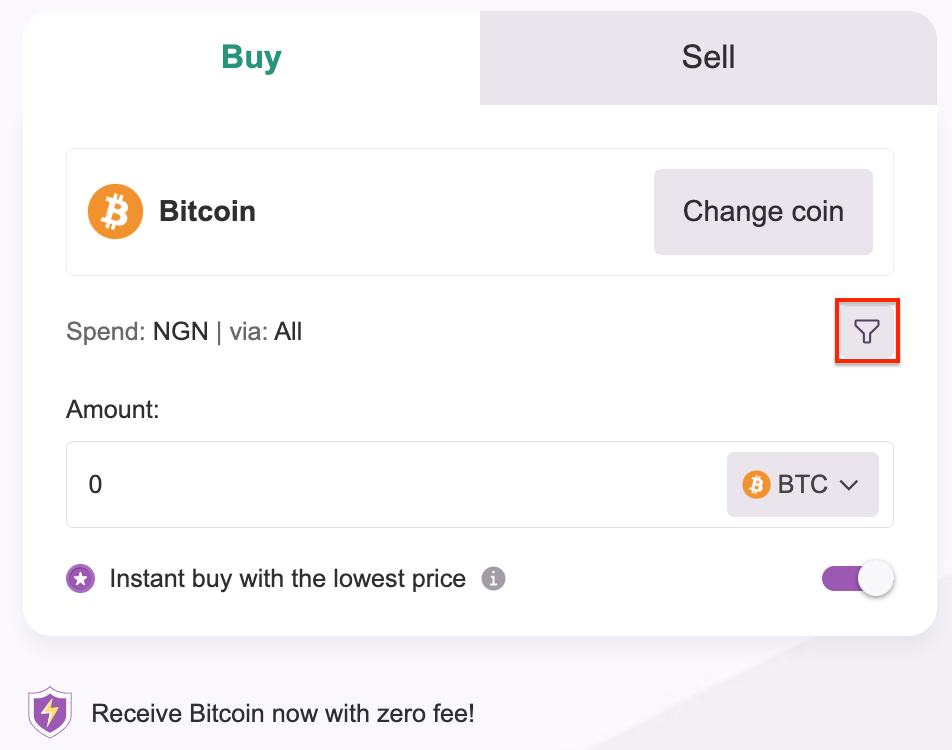Expand the chevron arrow next to BTC
952x750 pixels.
click(x=849, y=485)
